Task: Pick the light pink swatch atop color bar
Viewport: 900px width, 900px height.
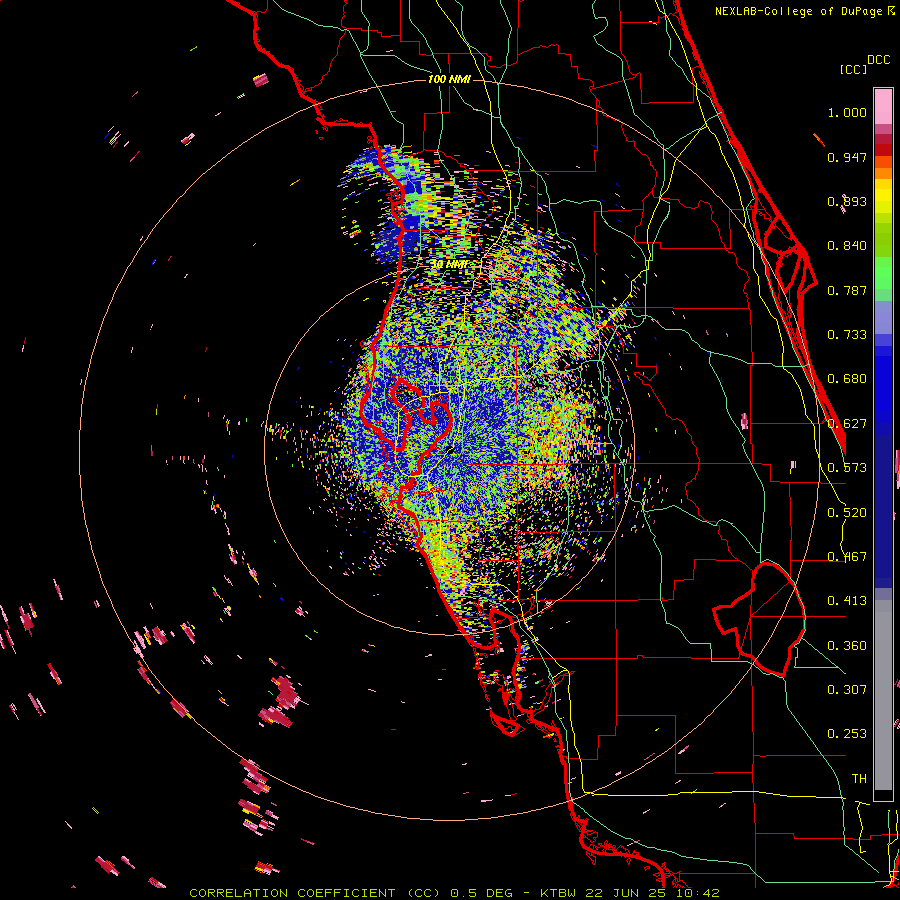Action: (x=883, y=106)
